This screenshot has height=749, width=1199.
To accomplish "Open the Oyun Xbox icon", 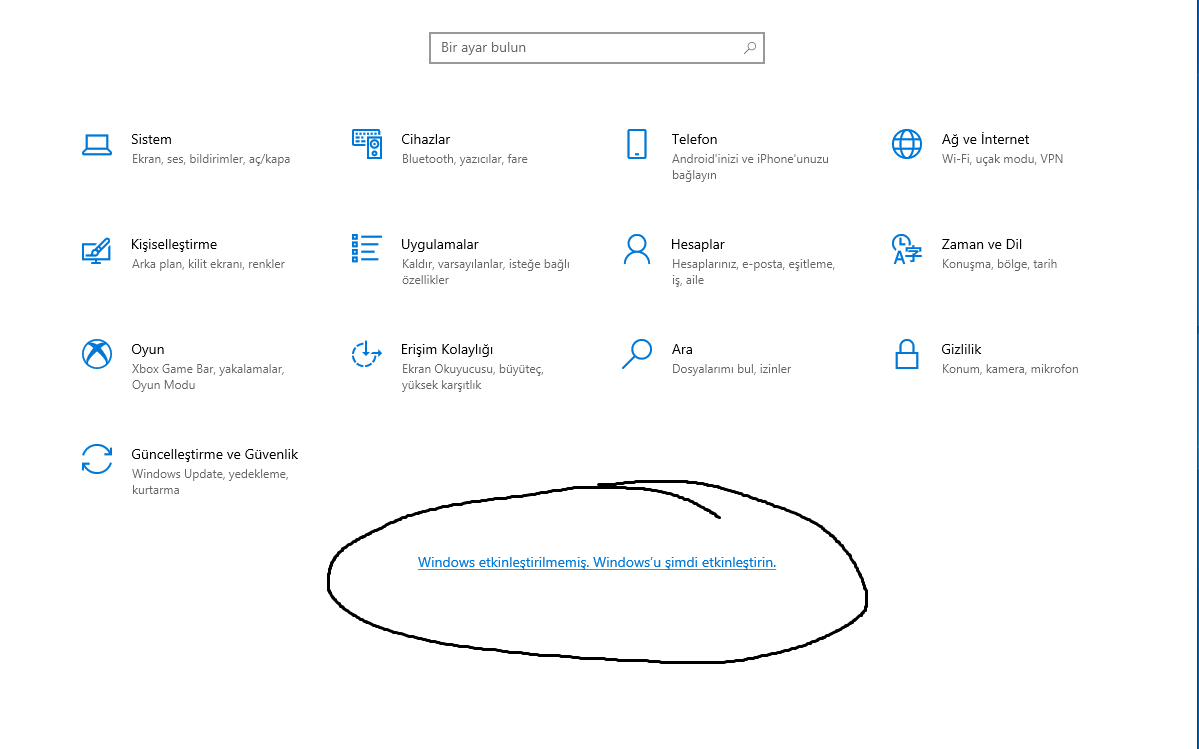I will 97,354.
